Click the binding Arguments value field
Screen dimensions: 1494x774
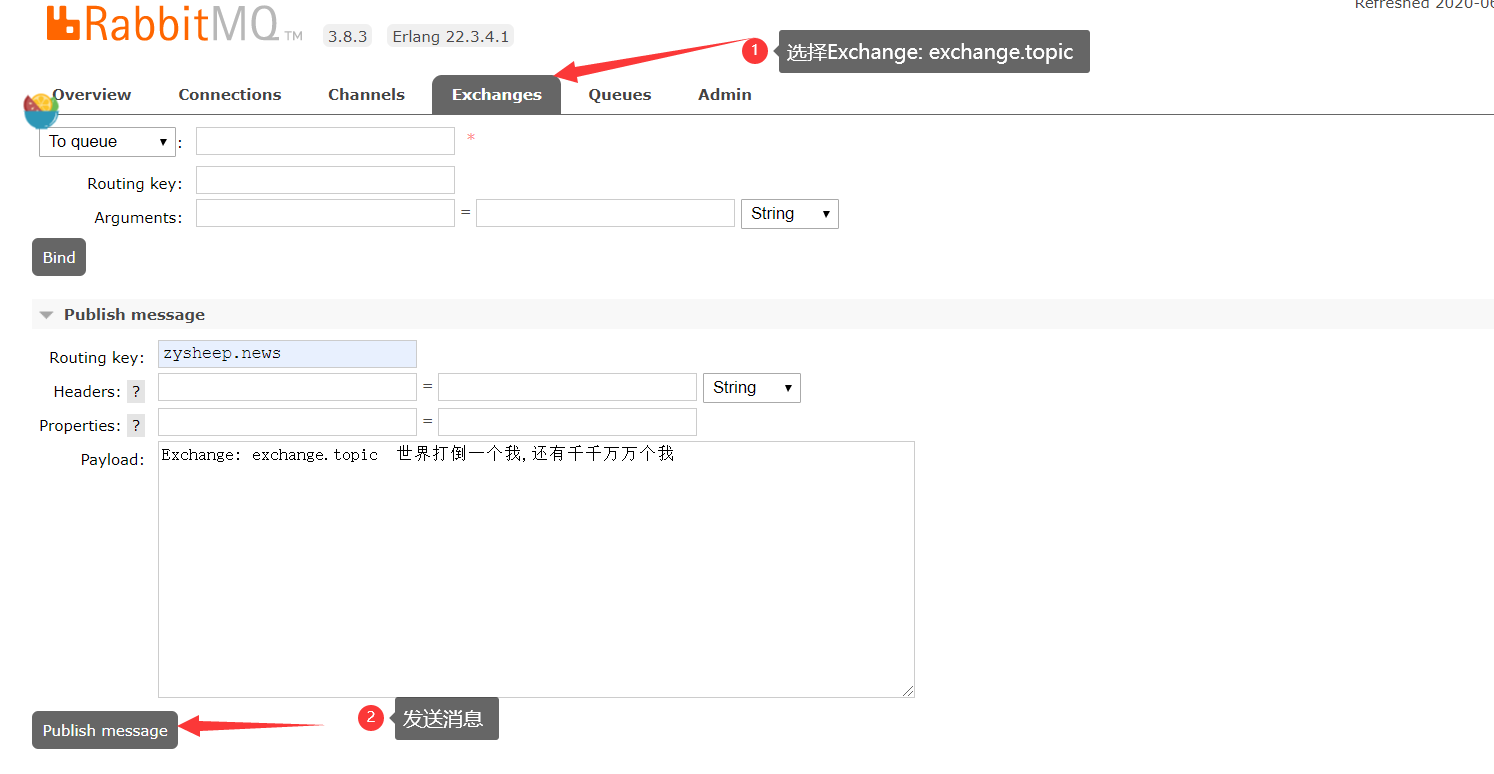605,213
